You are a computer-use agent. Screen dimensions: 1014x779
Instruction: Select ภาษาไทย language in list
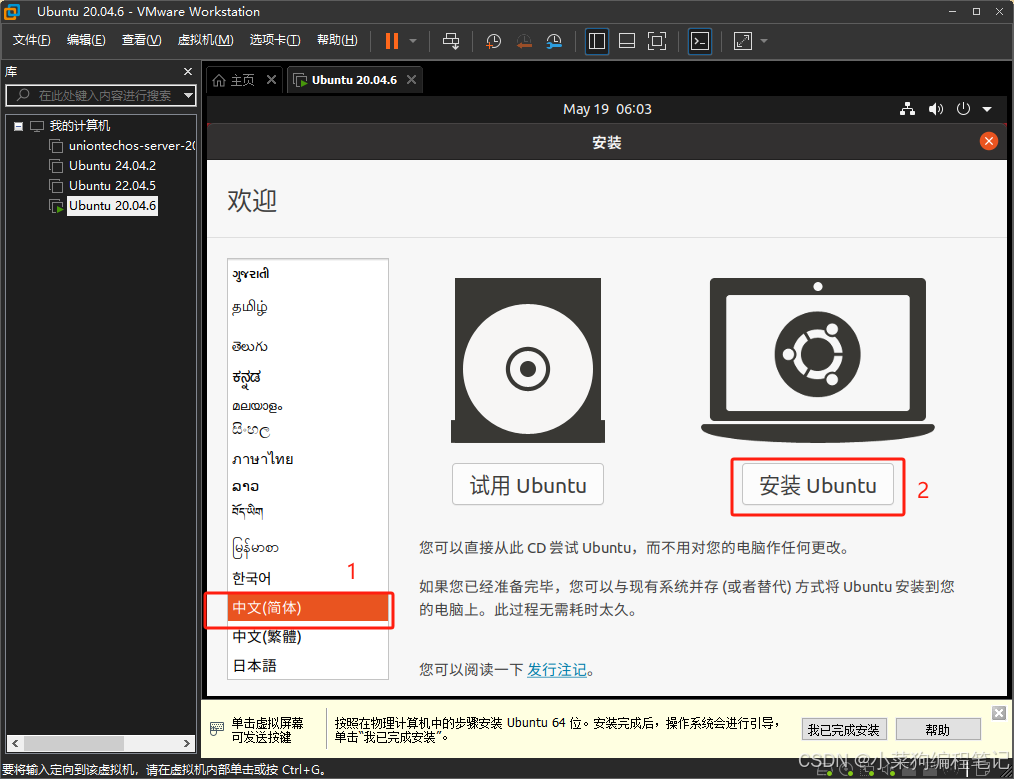click(x=308, y=459)
